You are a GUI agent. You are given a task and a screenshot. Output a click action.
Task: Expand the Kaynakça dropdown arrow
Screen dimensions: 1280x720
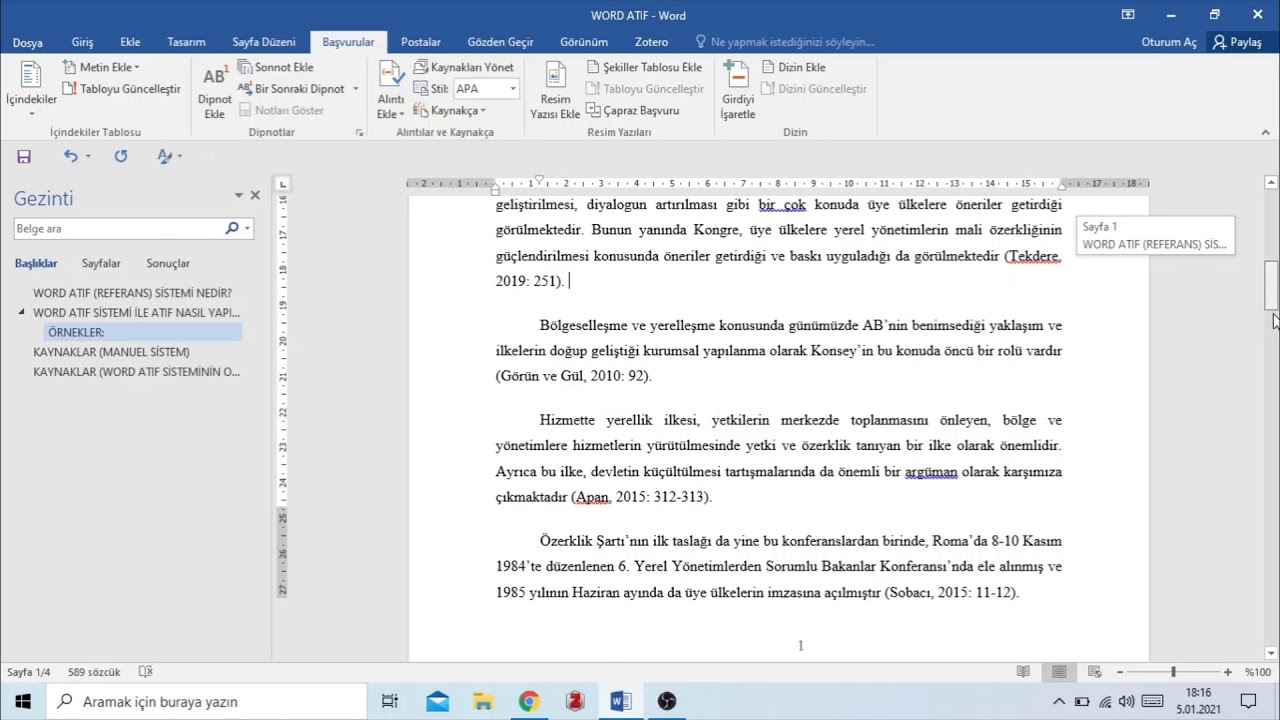pyautogui.click(x=483, y=111)
